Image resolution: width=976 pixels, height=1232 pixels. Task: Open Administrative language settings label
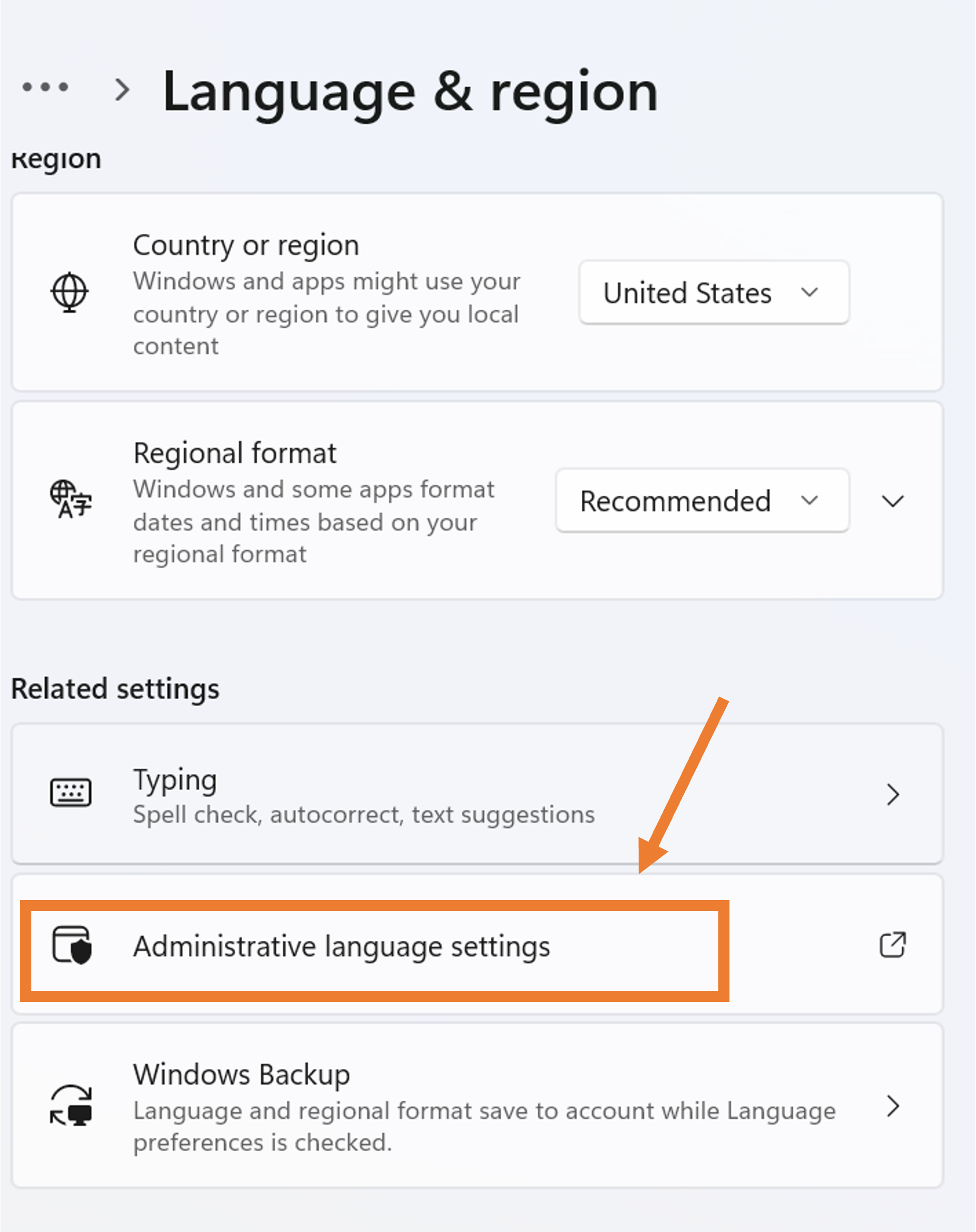pyautogui.click(x=342, y=946)
